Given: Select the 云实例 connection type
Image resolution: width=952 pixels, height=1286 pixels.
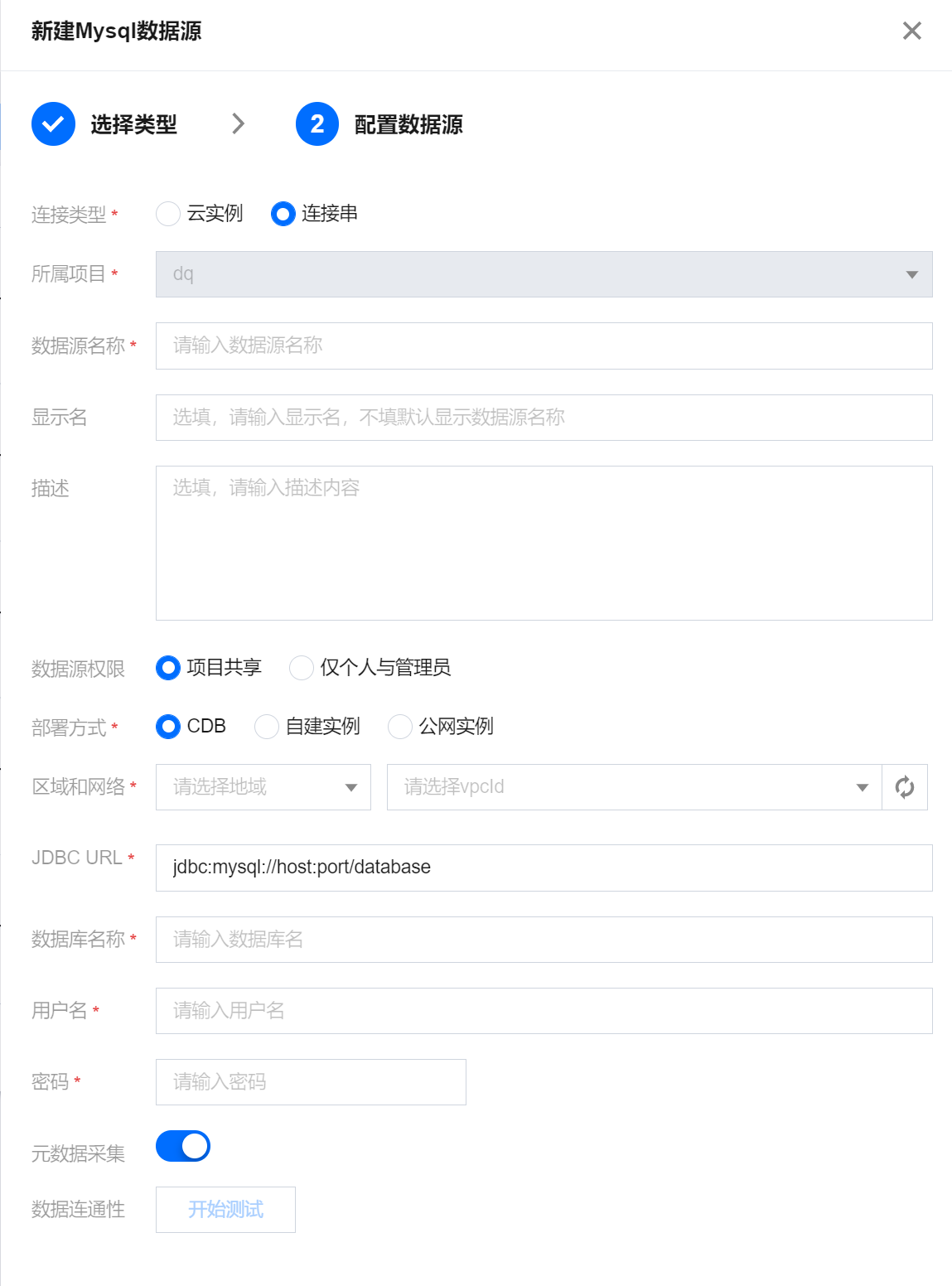Looking at the screenshot, I should click(168, 214).
